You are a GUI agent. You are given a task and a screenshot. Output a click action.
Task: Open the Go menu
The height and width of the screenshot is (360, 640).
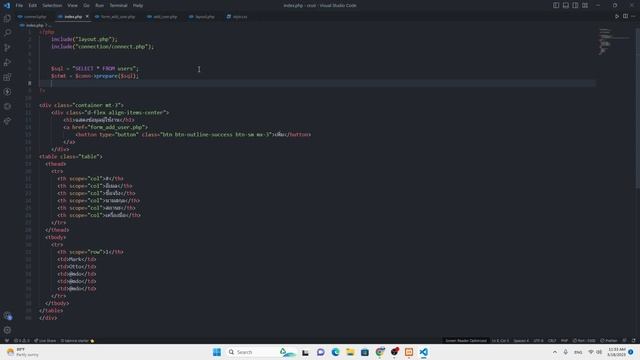pyautogui.click(x=87, y=5)
